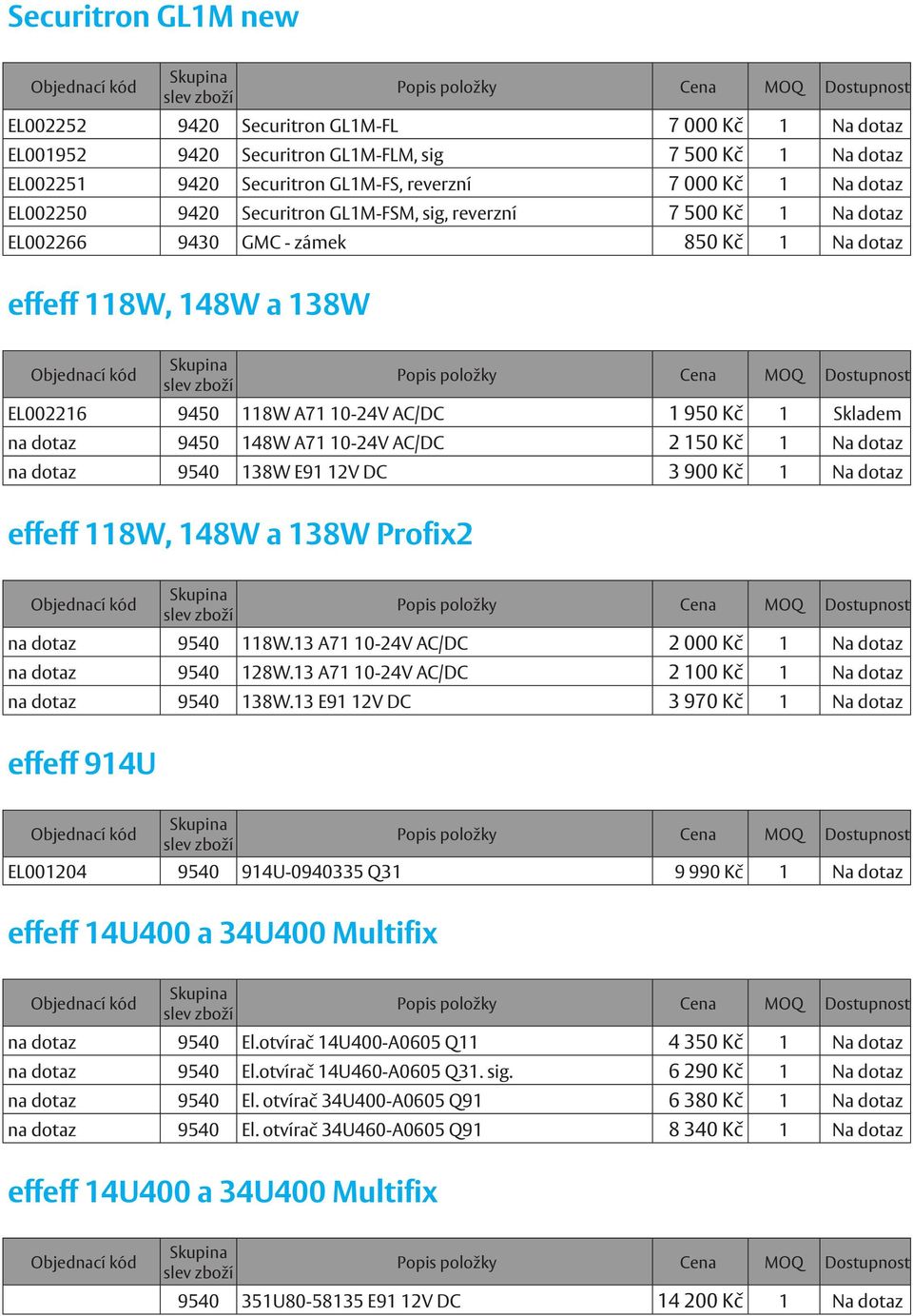Click price 8 340 Kč
Image resolution: width=913 pixels, height=1316 pixels.
[706, 1130]
